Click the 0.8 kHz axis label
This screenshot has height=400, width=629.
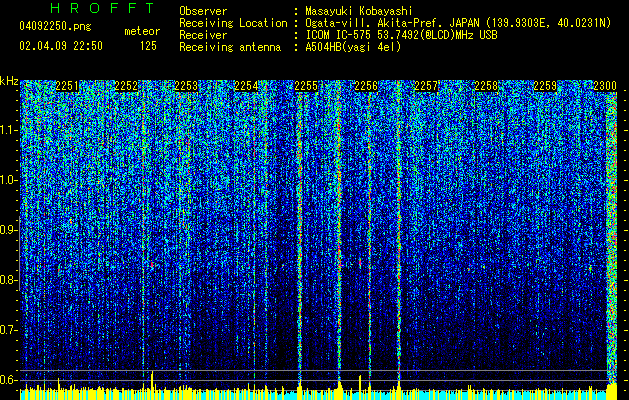tap(9, 280)
